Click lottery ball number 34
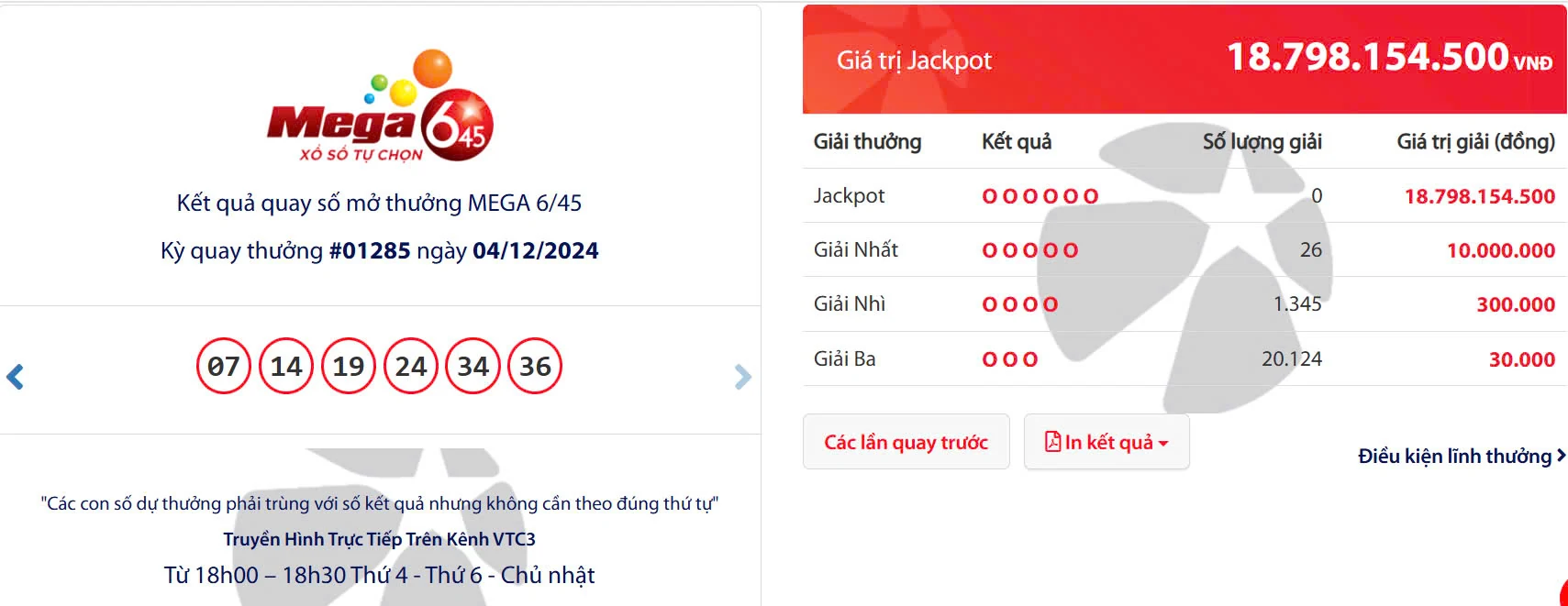1568x606 pixels. pos(473,365)
